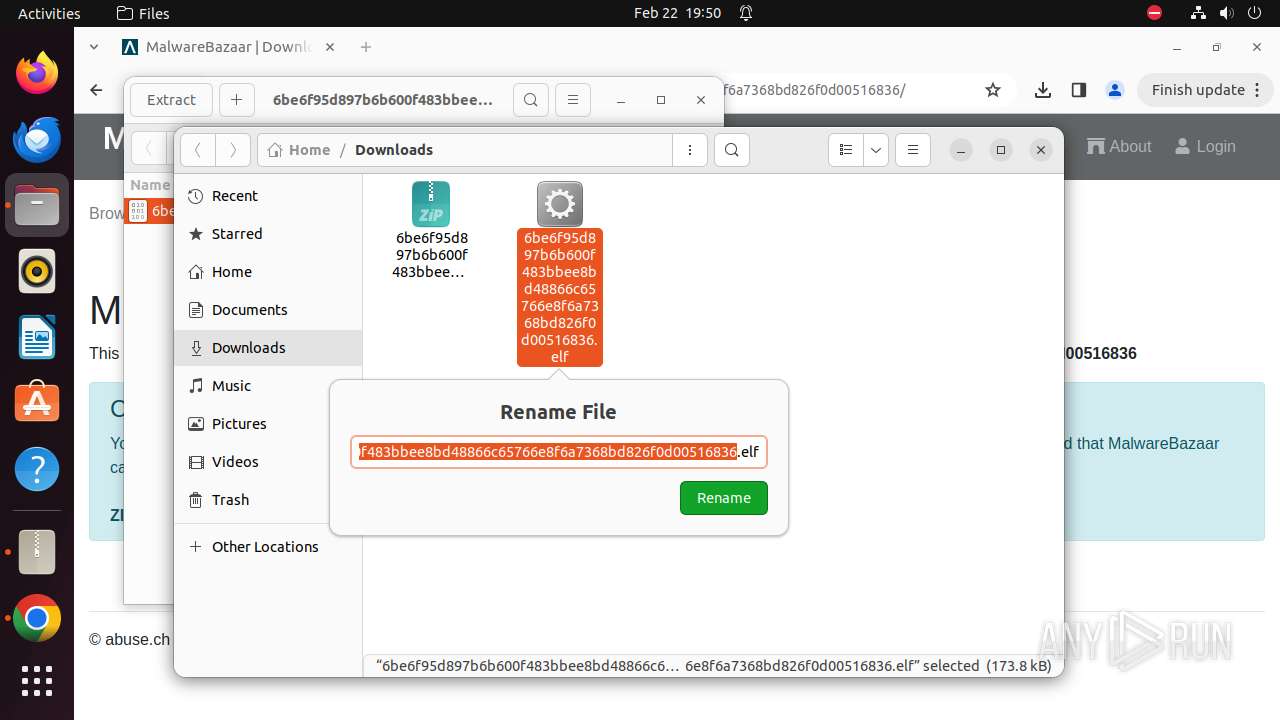Open the Music sidebar folder

[x=267, y=386]
